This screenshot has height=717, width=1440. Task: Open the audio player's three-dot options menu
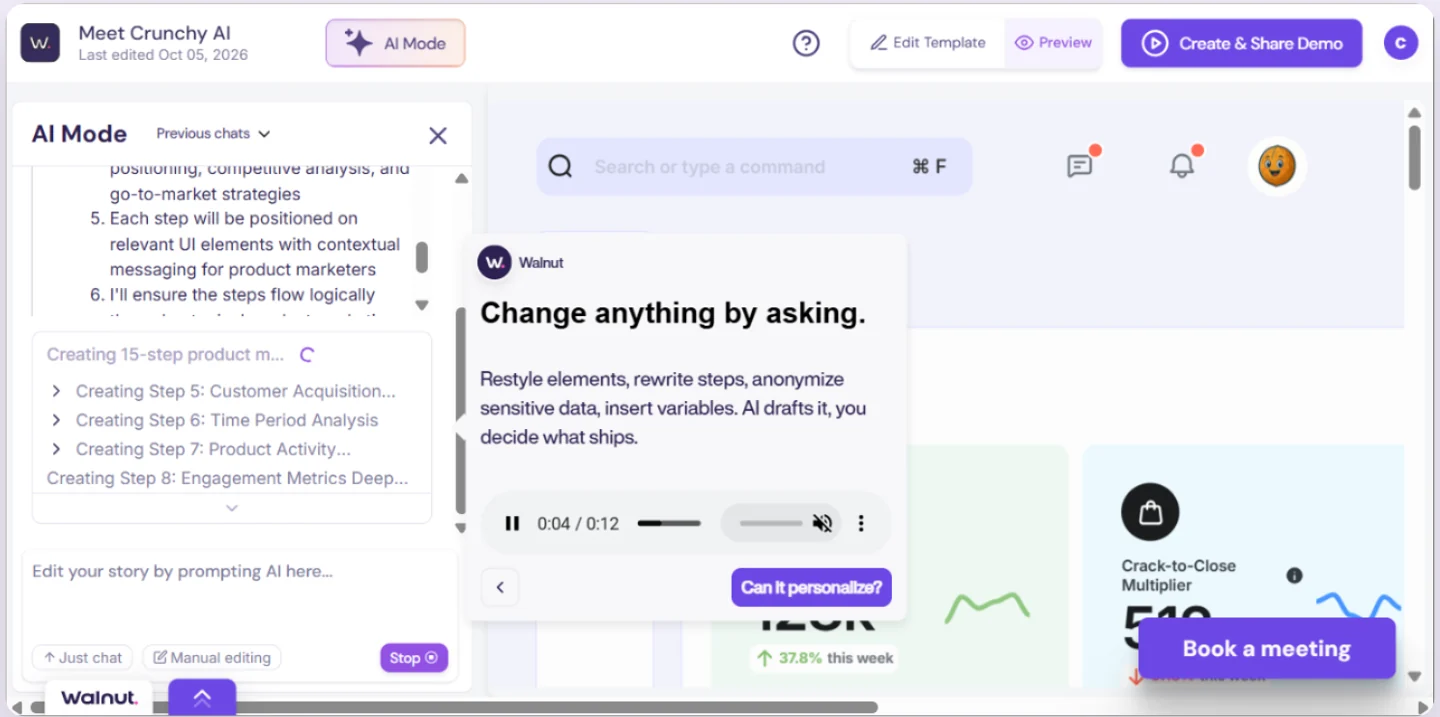tap(861, 523)
